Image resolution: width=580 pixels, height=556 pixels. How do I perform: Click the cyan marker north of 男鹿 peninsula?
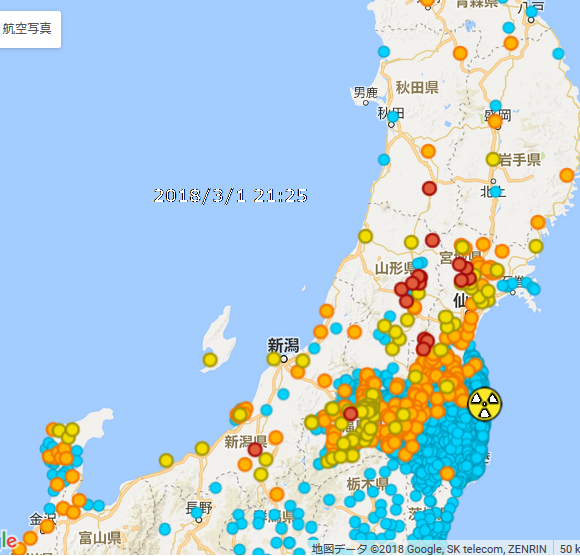click(384, 51)
